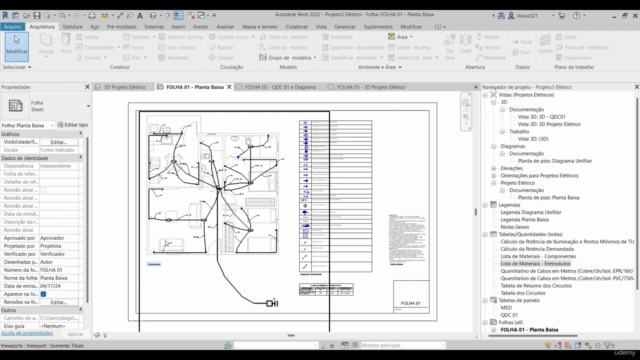Expand Orientações para Projetos Elétricos node

coord(493,176)
